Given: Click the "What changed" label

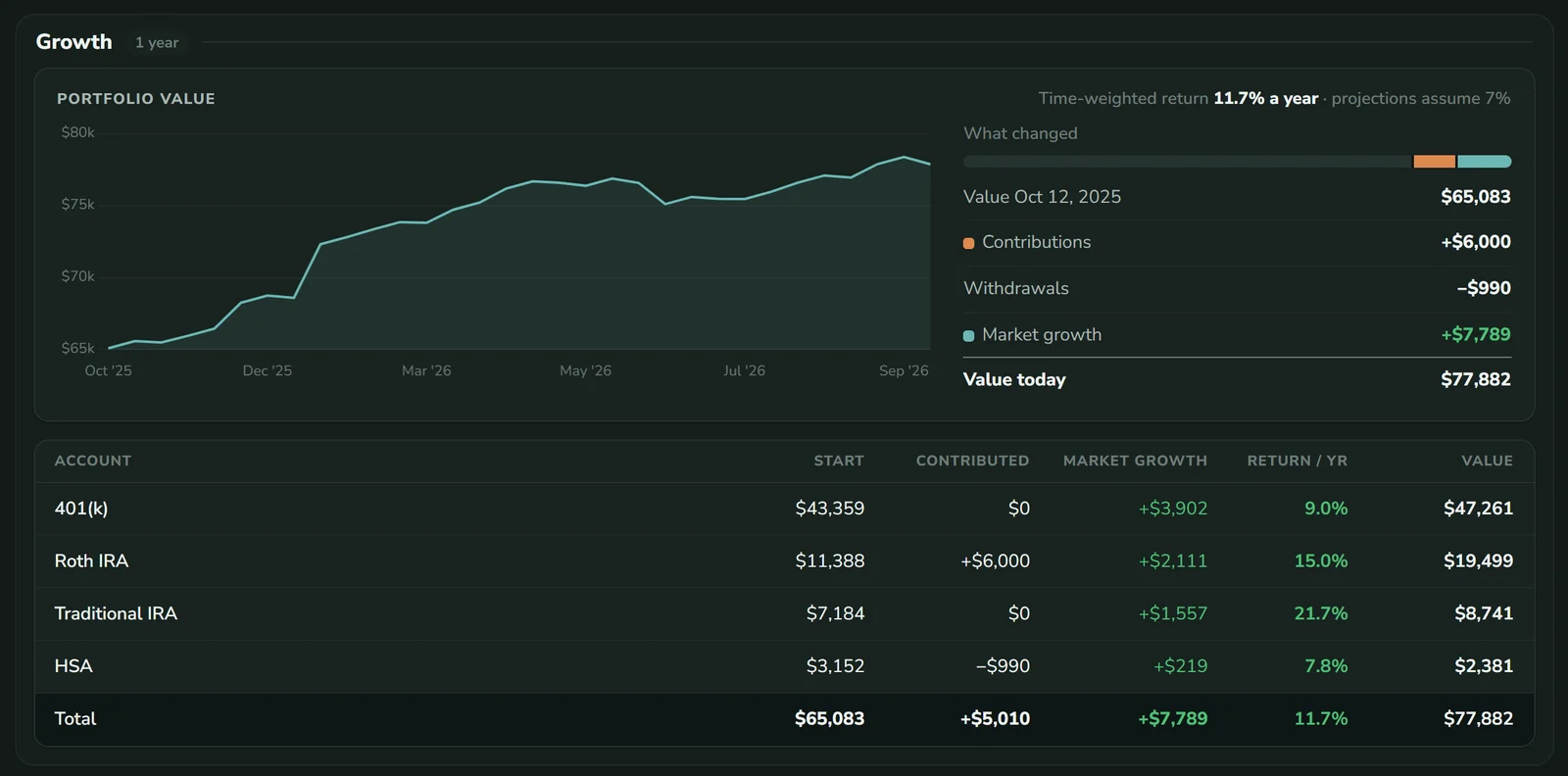Looking at the screenshot, I should click(1020, 133).
